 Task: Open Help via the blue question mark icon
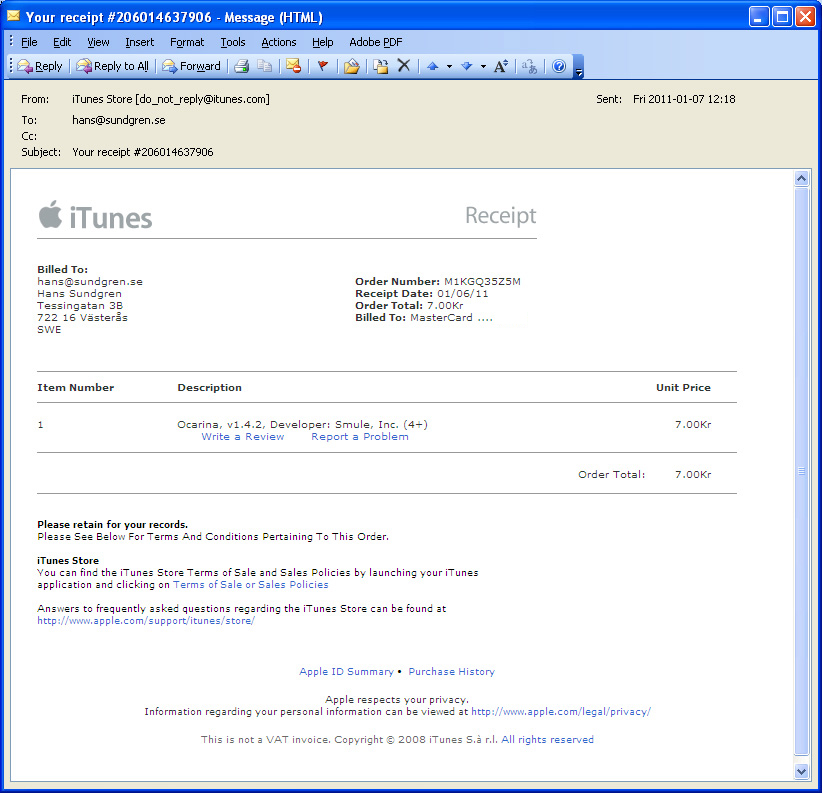pyautogui.click(x=559, y=66)
